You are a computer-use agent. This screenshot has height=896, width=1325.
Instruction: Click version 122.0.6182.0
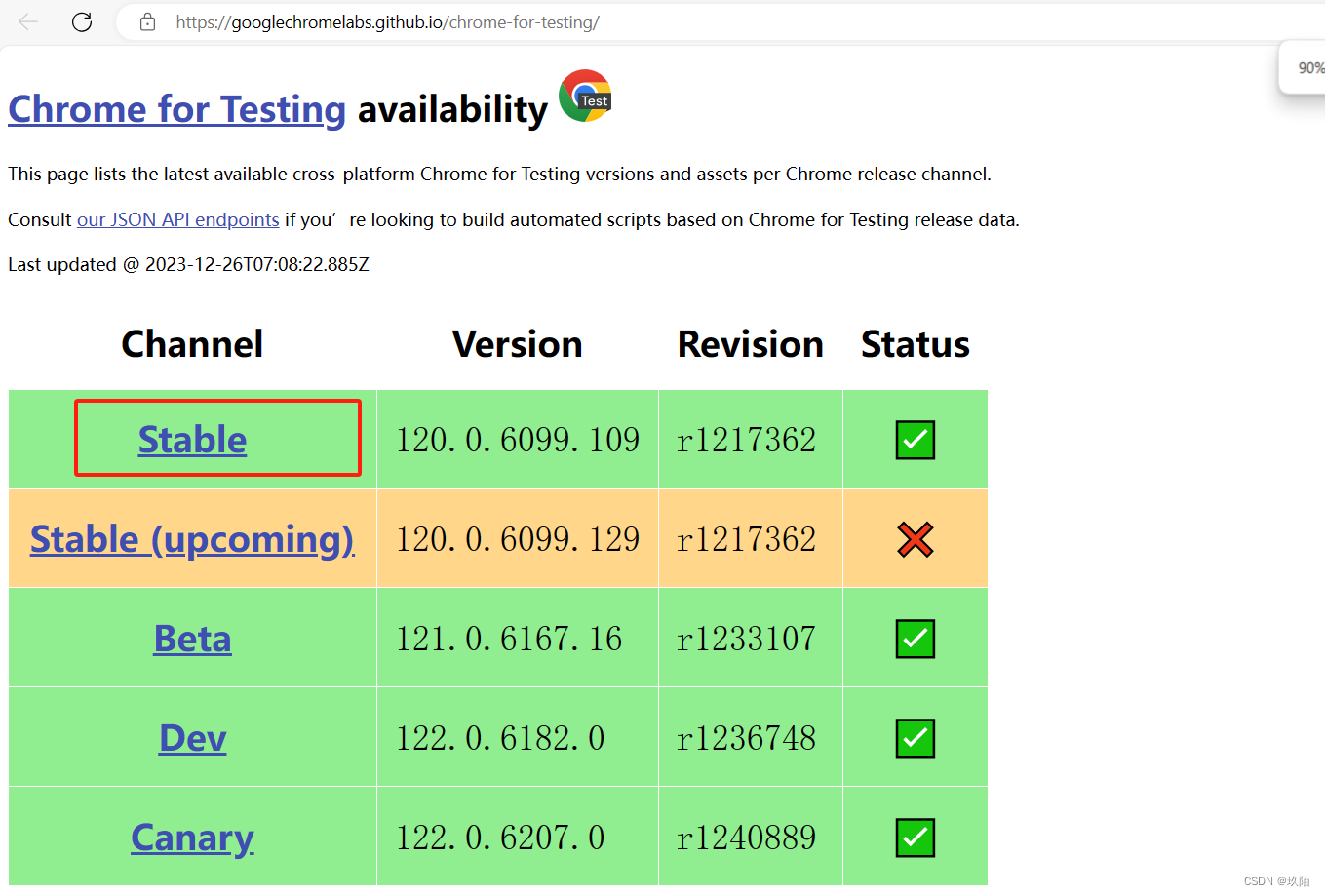point(500,738)
